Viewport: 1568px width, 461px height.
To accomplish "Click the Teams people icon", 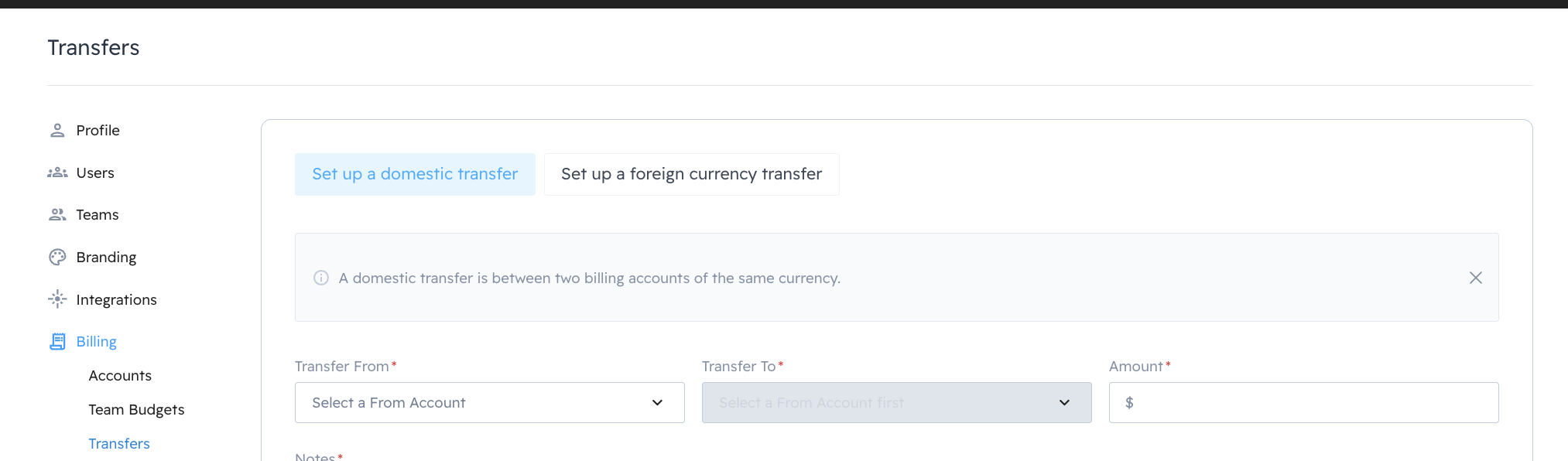I will (x=57, y=214).
